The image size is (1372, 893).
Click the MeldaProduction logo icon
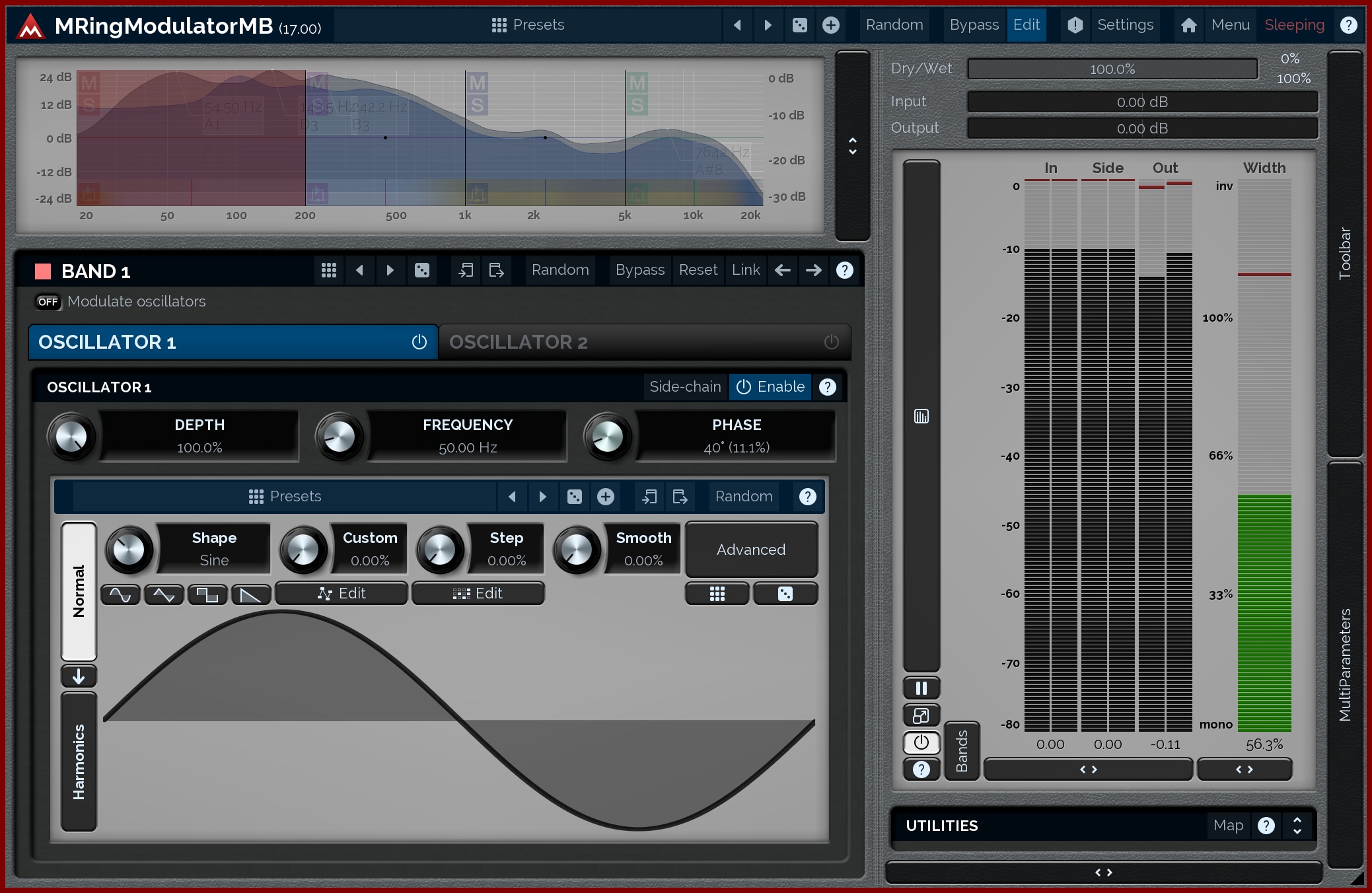[x=30, y=26]
